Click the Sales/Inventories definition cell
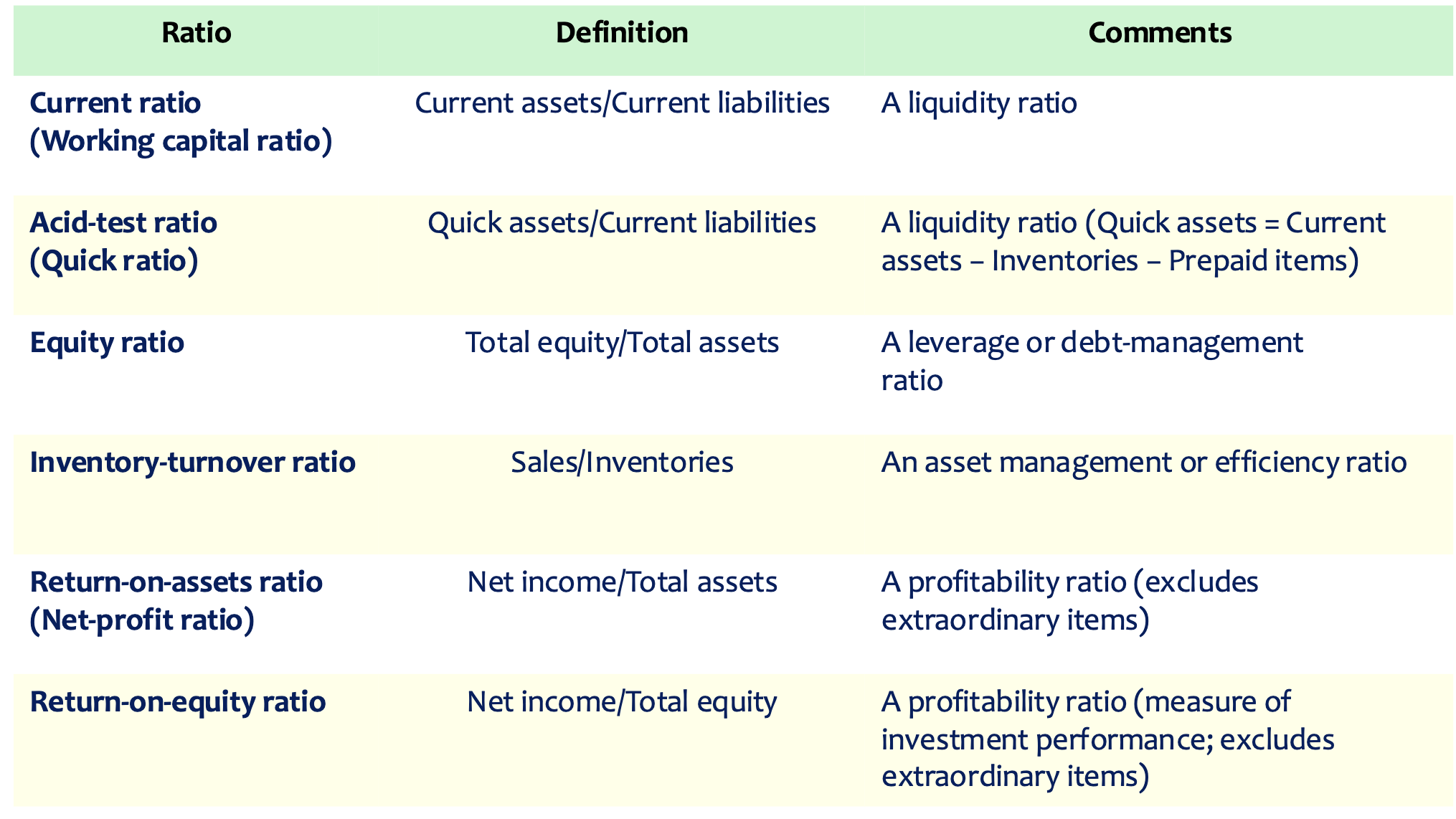This screenshot has height=819, width=1456. (x=622, y=463)
